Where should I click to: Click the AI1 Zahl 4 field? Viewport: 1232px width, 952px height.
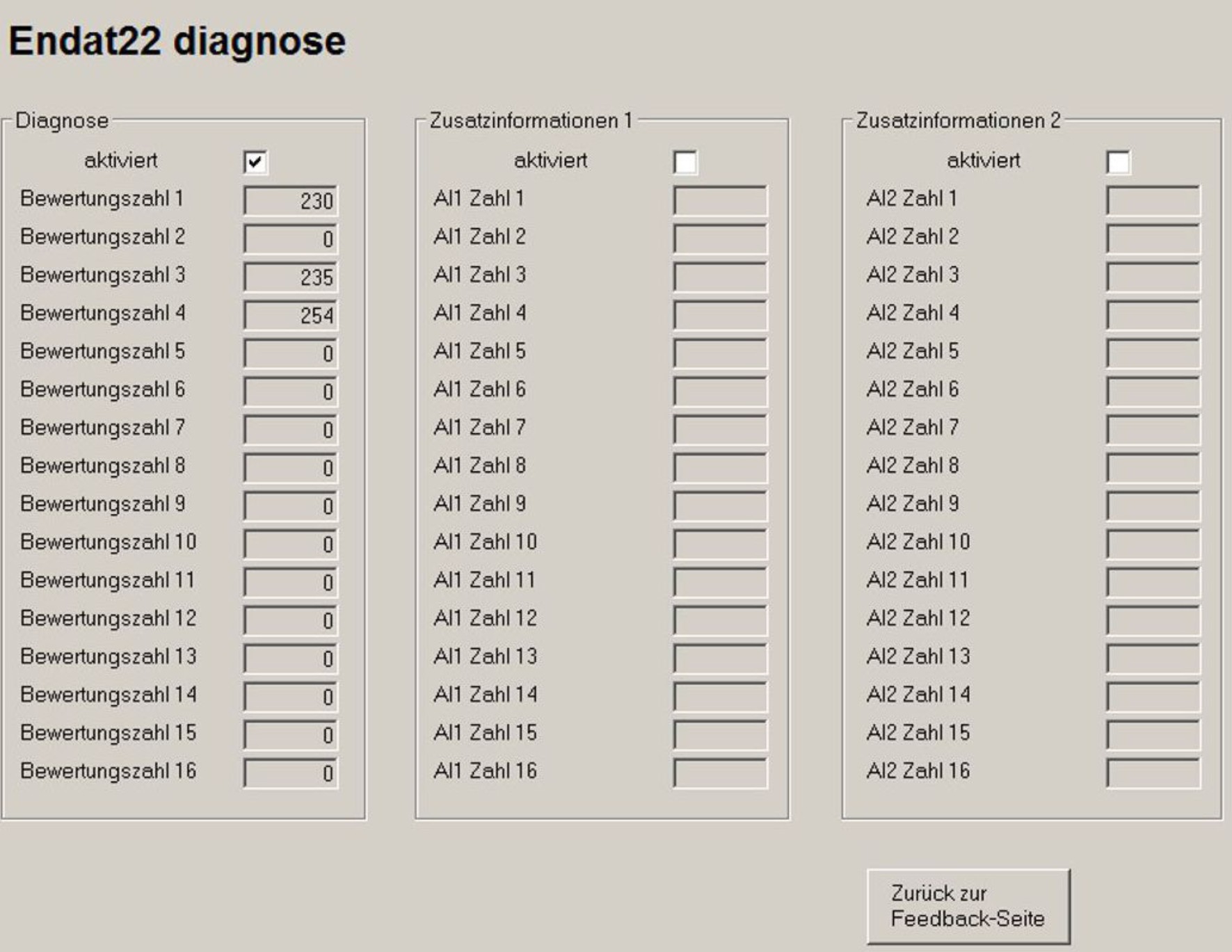click(x=720, y=316)
